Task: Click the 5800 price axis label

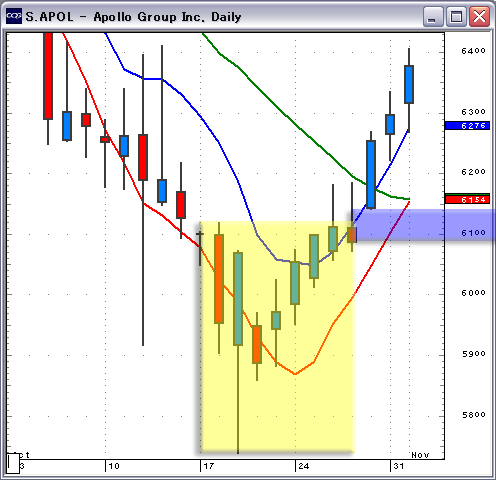Action: point(473,415)
